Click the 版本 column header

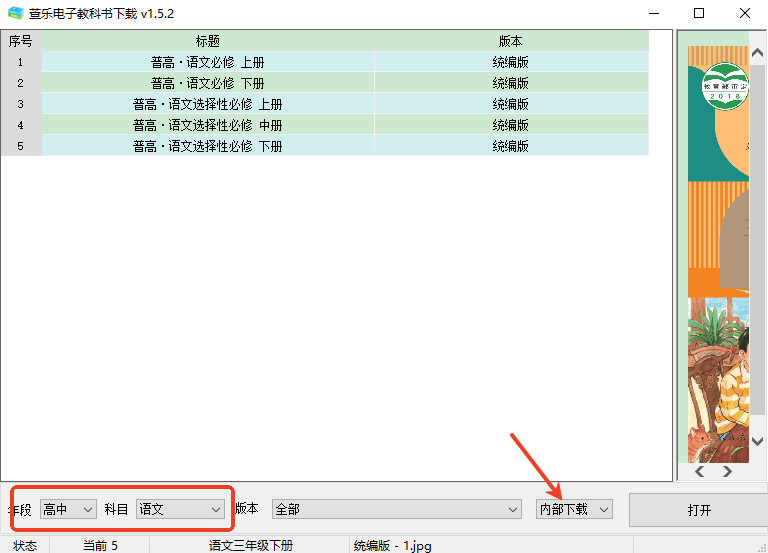point(511,41)
